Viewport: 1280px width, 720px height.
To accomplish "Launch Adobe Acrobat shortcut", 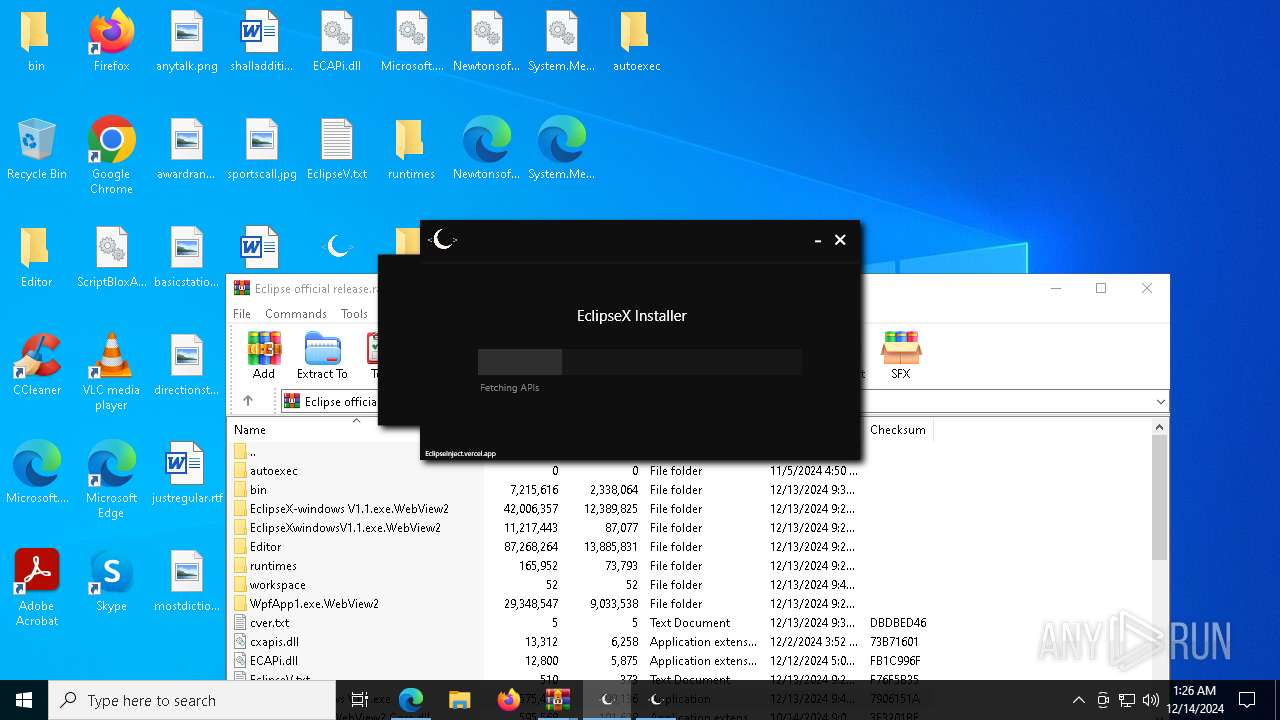I will pyautogui.click(x=36, y=588).
